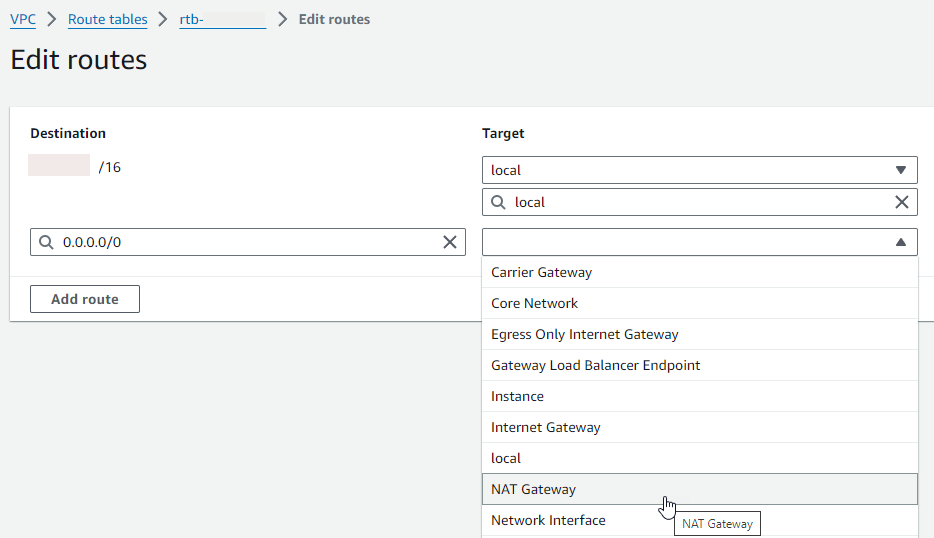Select local option in dropdown list
Image resolution: width=934 pixels, height=538 pixels.
pos(506,458)
